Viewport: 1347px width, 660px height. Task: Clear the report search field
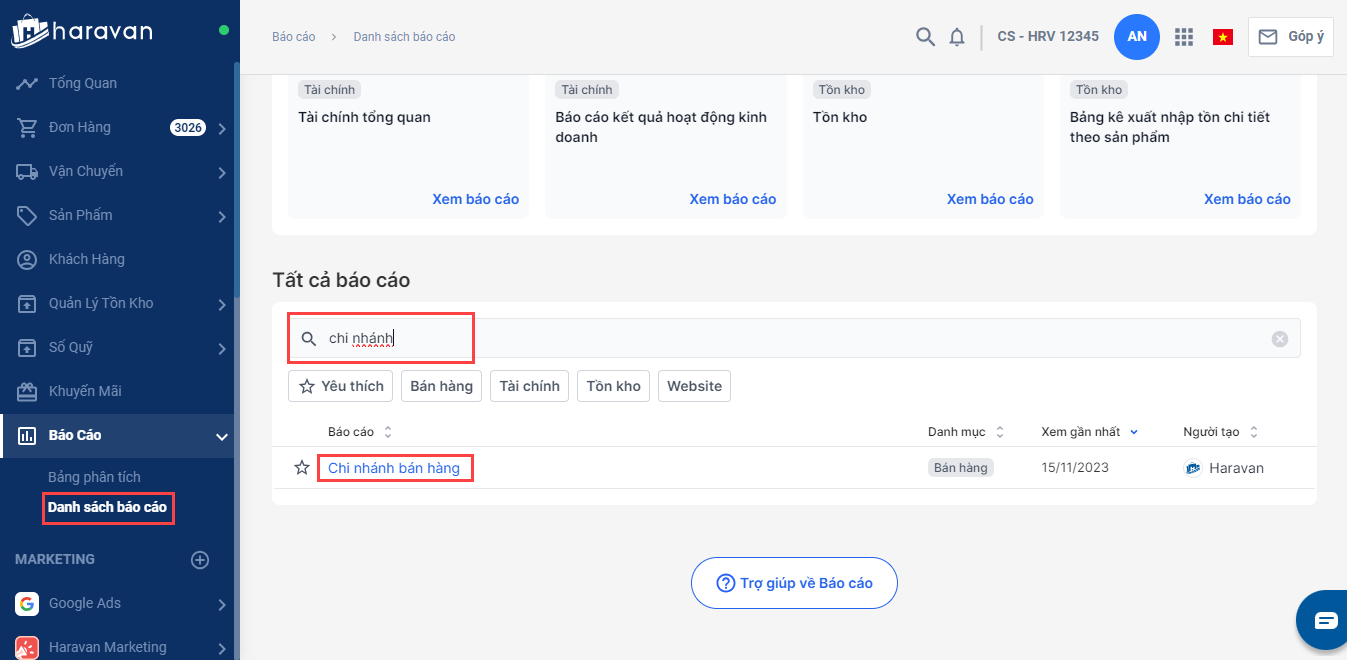[x=1280, y=339]
